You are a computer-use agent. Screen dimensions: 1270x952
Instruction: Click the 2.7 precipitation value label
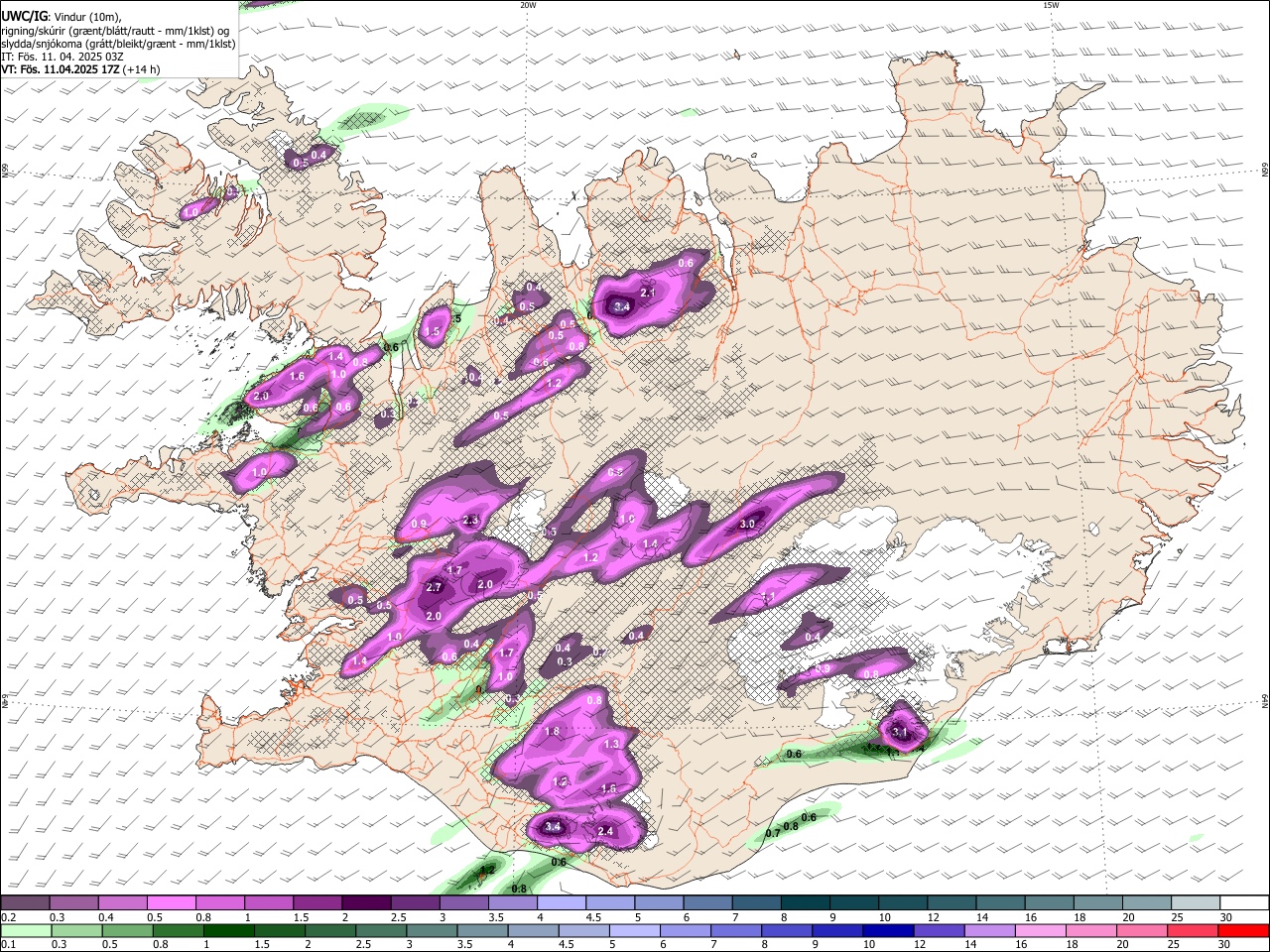pos(434,587)
